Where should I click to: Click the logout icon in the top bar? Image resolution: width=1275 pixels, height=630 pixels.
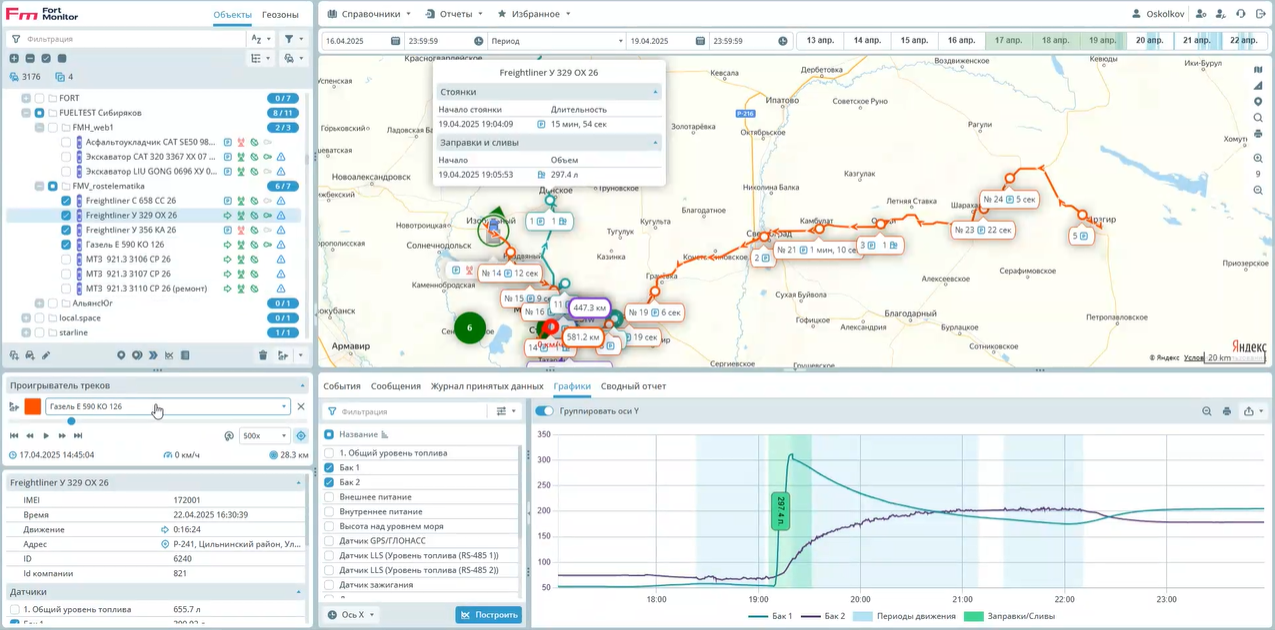(1259, 14)
